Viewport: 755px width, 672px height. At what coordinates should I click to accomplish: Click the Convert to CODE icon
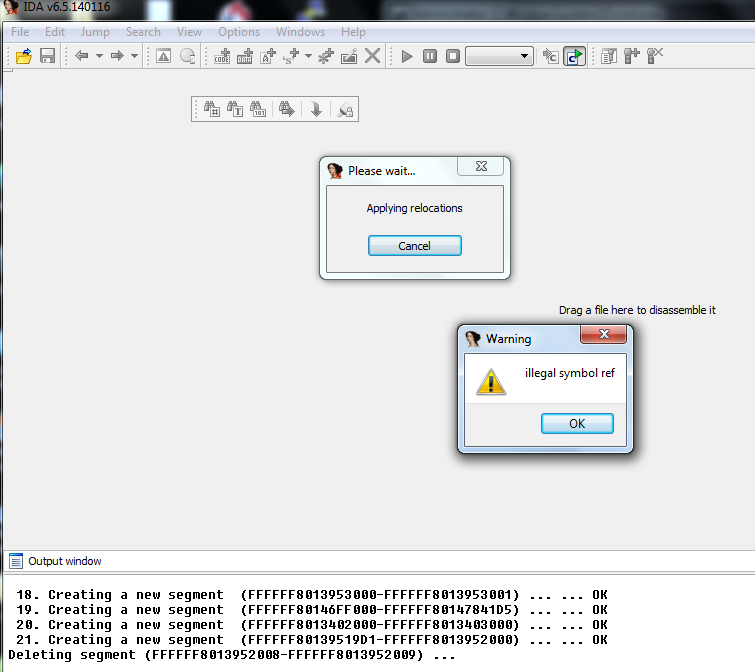point(222,56)
